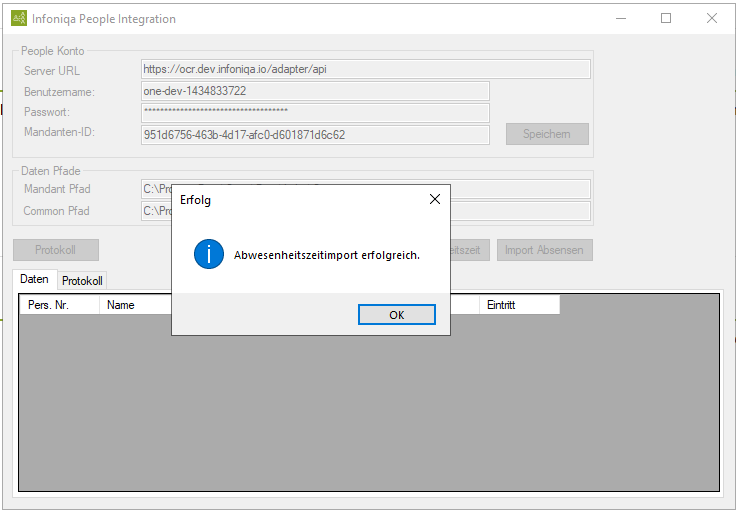Minimize the Infoniqa People Integration window
Image resolution: width=736 pixels, height=513 pixels.
(x=621, y=18)
